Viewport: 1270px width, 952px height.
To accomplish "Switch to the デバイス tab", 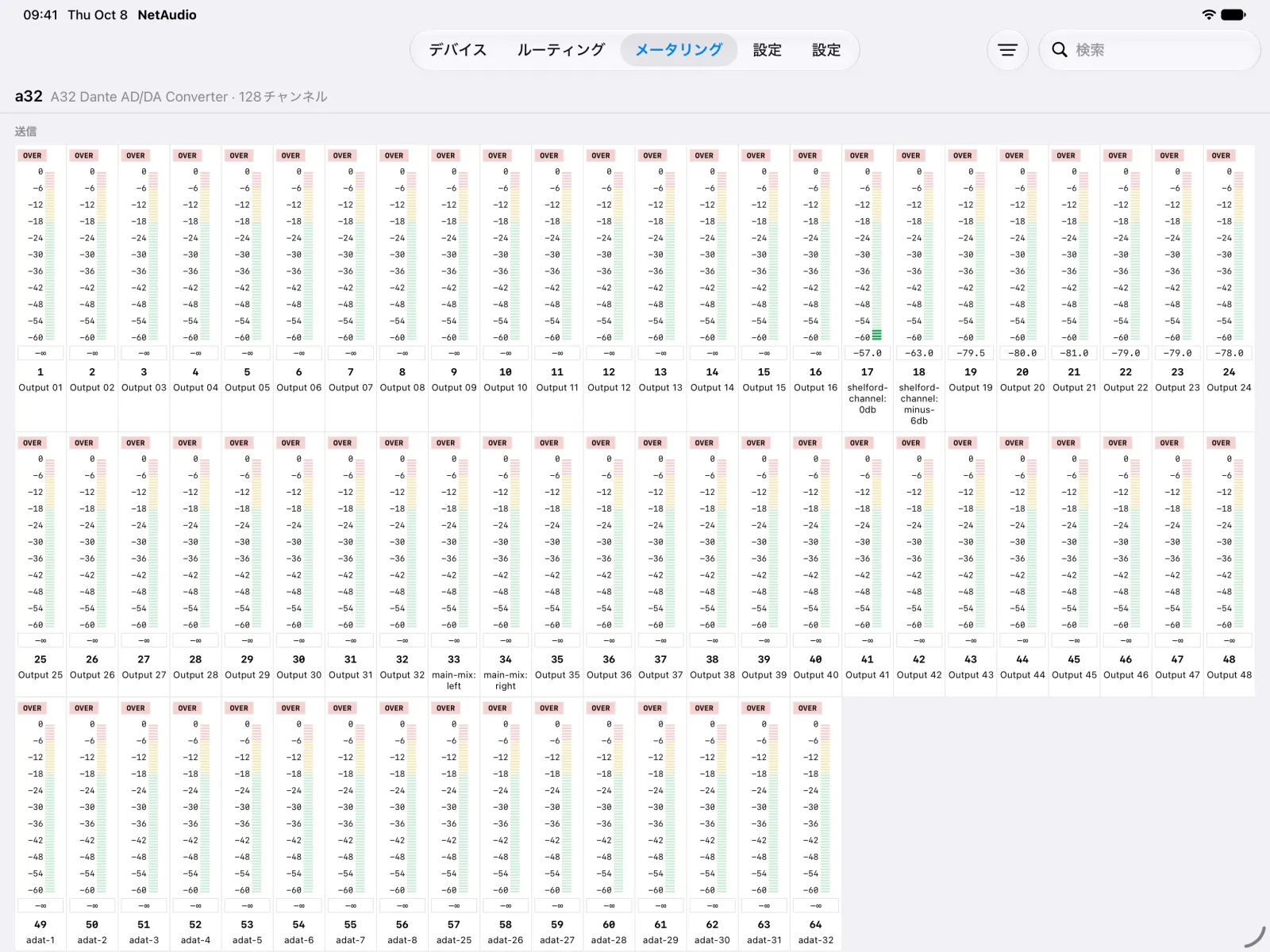I will click(458, 50).
